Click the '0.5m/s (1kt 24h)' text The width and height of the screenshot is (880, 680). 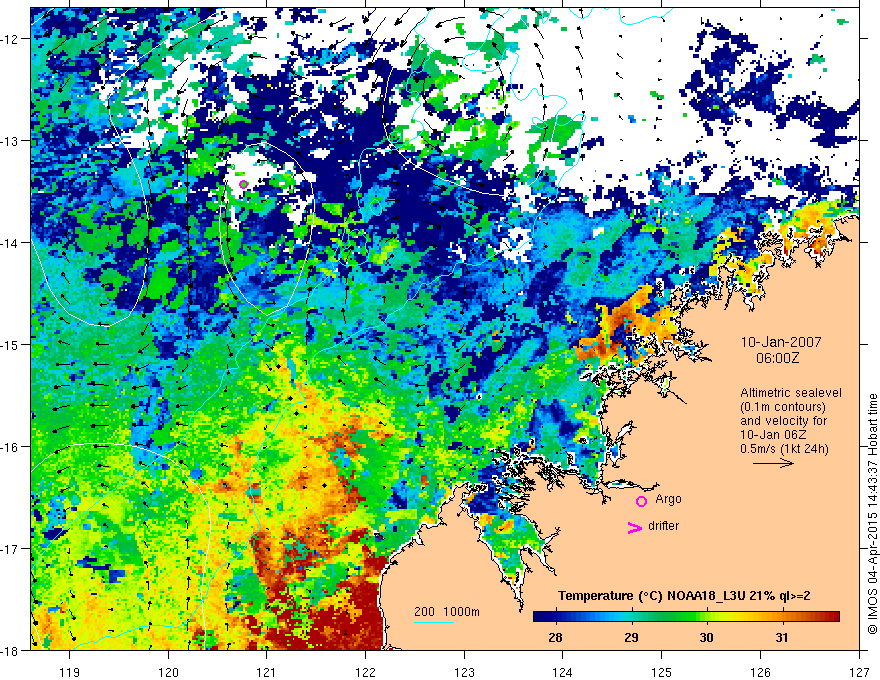(784, 449)
